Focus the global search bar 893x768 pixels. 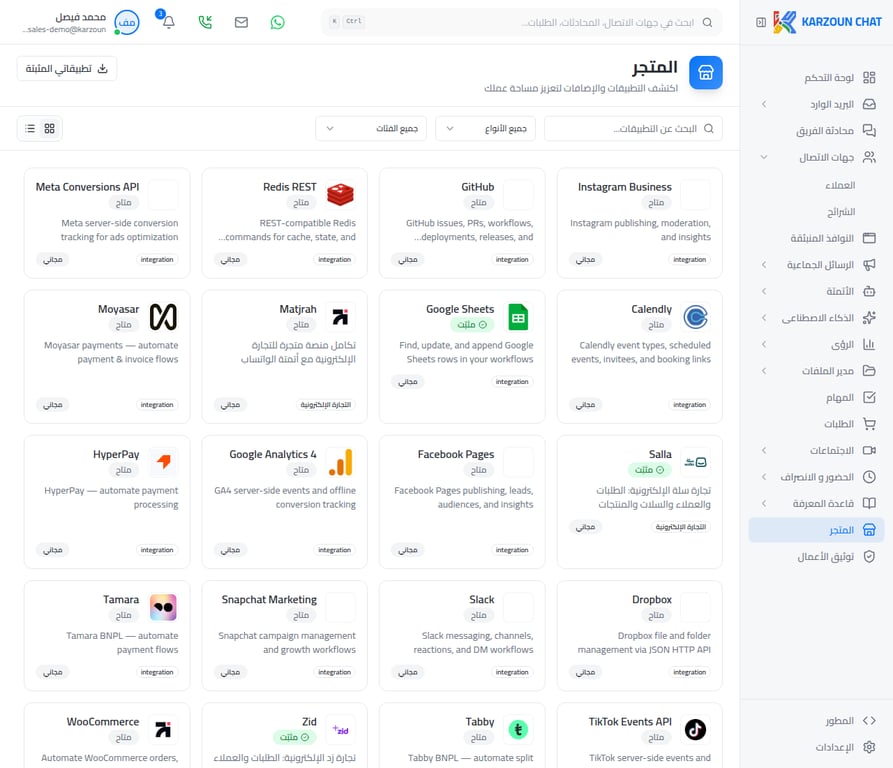point(522,22)
